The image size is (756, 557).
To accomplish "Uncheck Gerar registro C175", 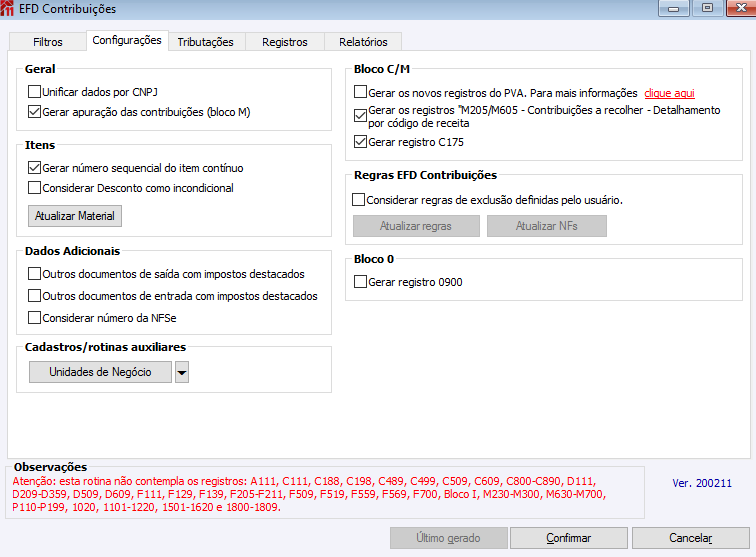I will point(360,142).
